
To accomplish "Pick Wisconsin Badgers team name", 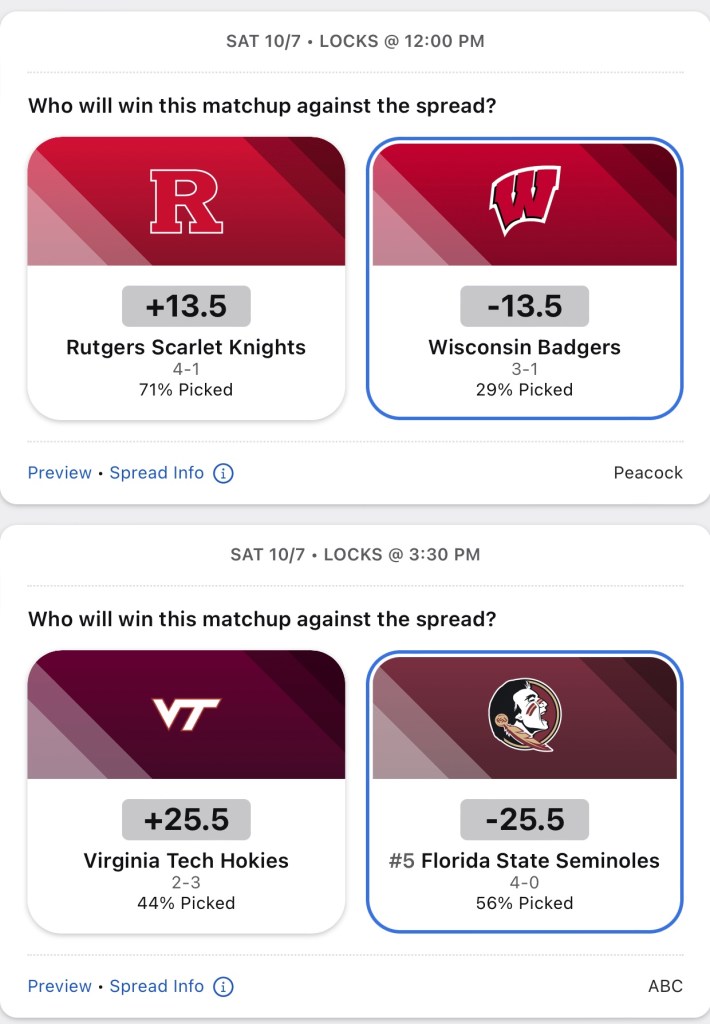I will click(524, 348).
